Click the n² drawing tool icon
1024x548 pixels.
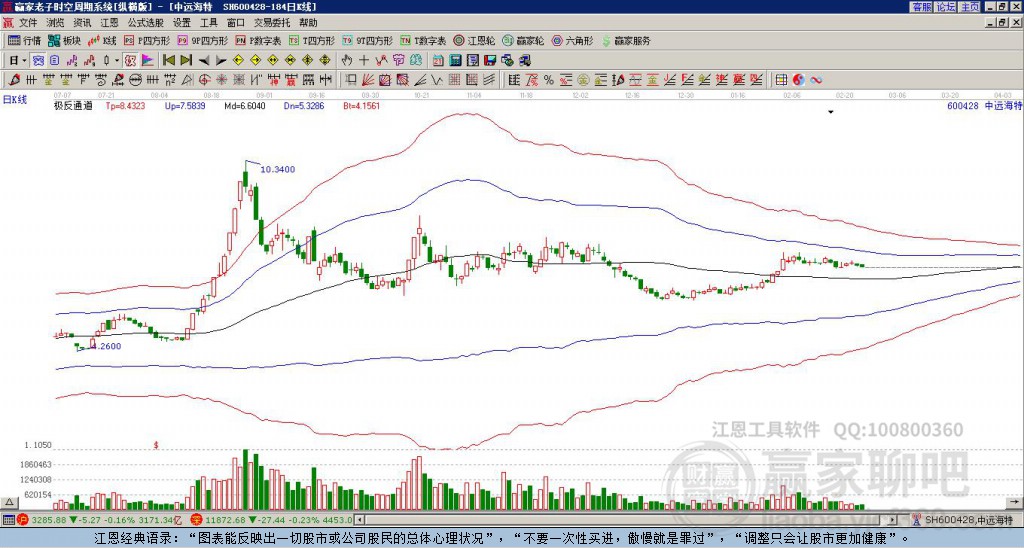tap(170, 80)
